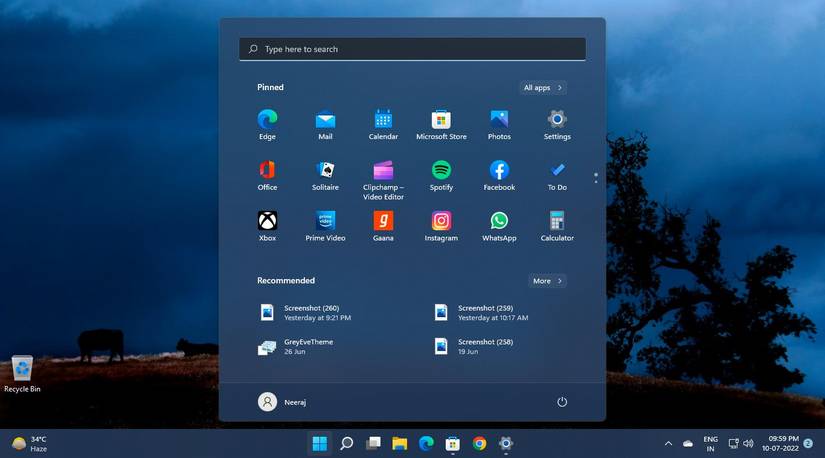The height and width of the screenshot is (458, 825).
Task: Switch input language ENG IN
Action: (x=710, y=444)
